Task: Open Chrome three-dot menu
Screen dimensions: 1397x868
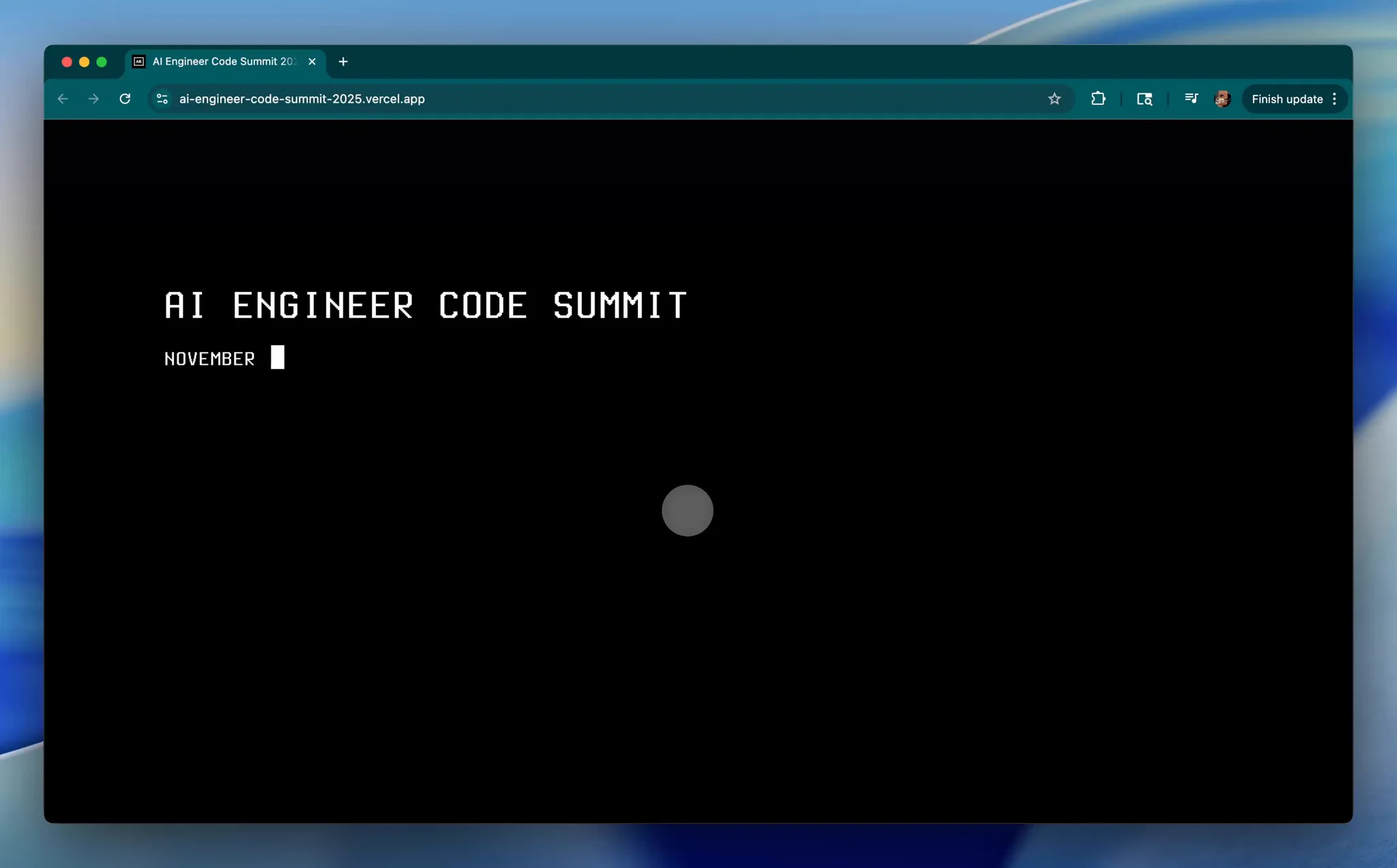Action: pos(1335,99)
